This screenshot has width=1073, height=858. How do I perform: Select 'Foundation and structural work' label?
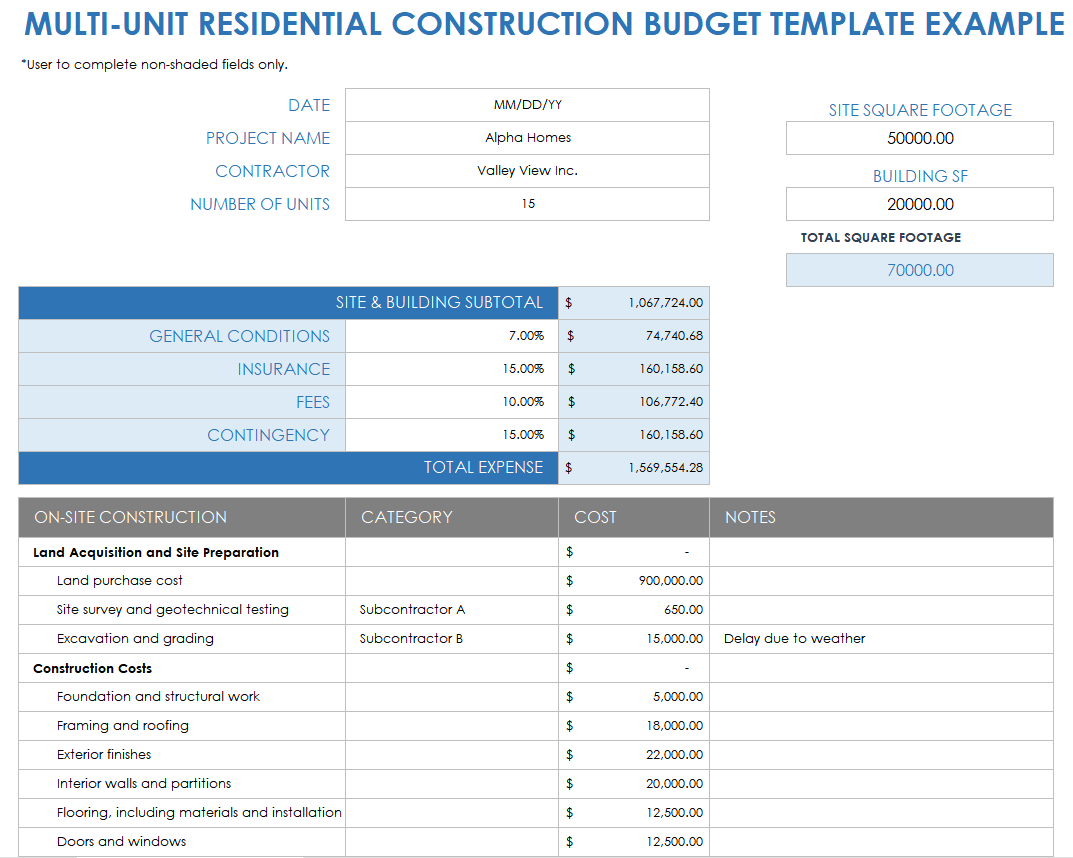pyautogui.click(x=158, y=697)
